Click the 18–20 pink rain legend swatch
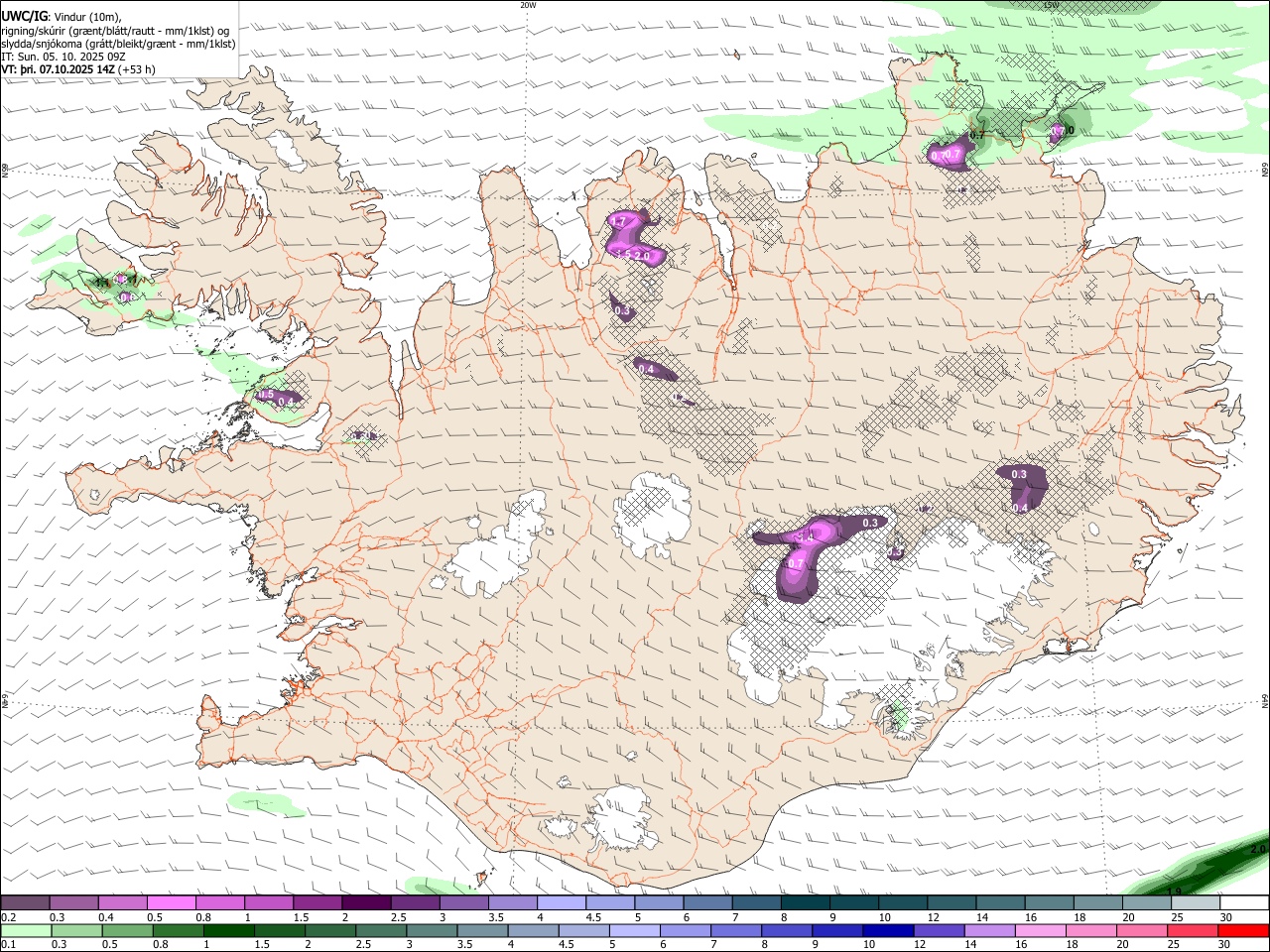 pos(1090,931)
